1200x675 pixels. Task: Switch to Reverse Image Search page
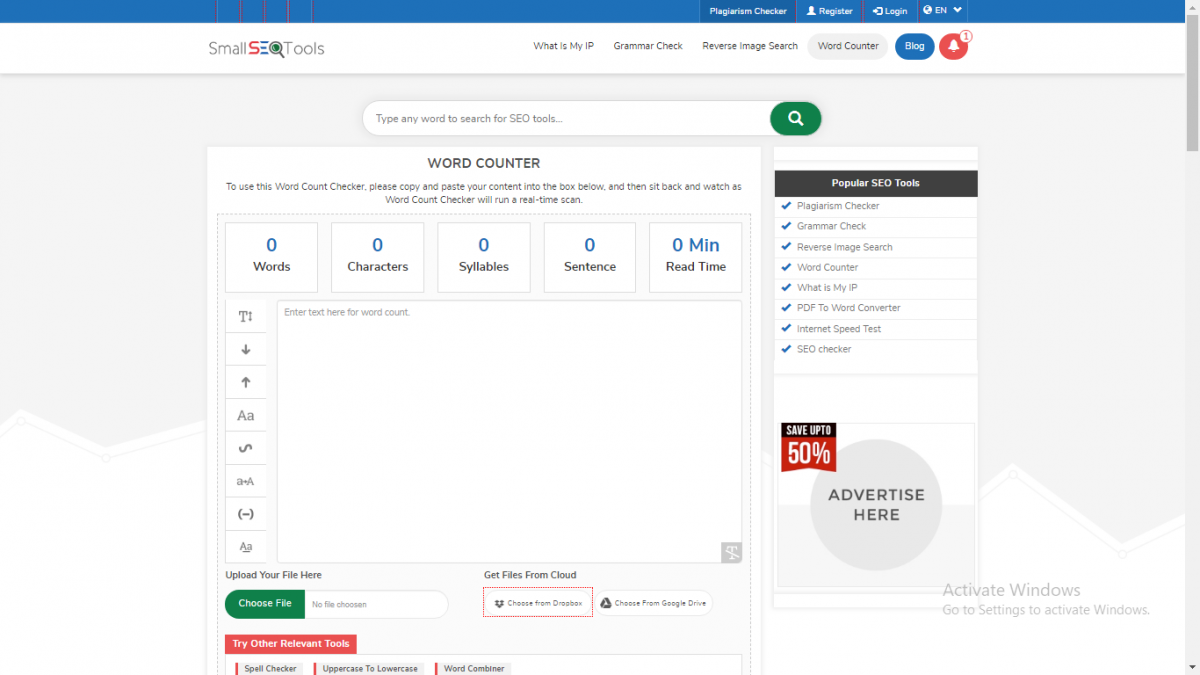[749, 46]
